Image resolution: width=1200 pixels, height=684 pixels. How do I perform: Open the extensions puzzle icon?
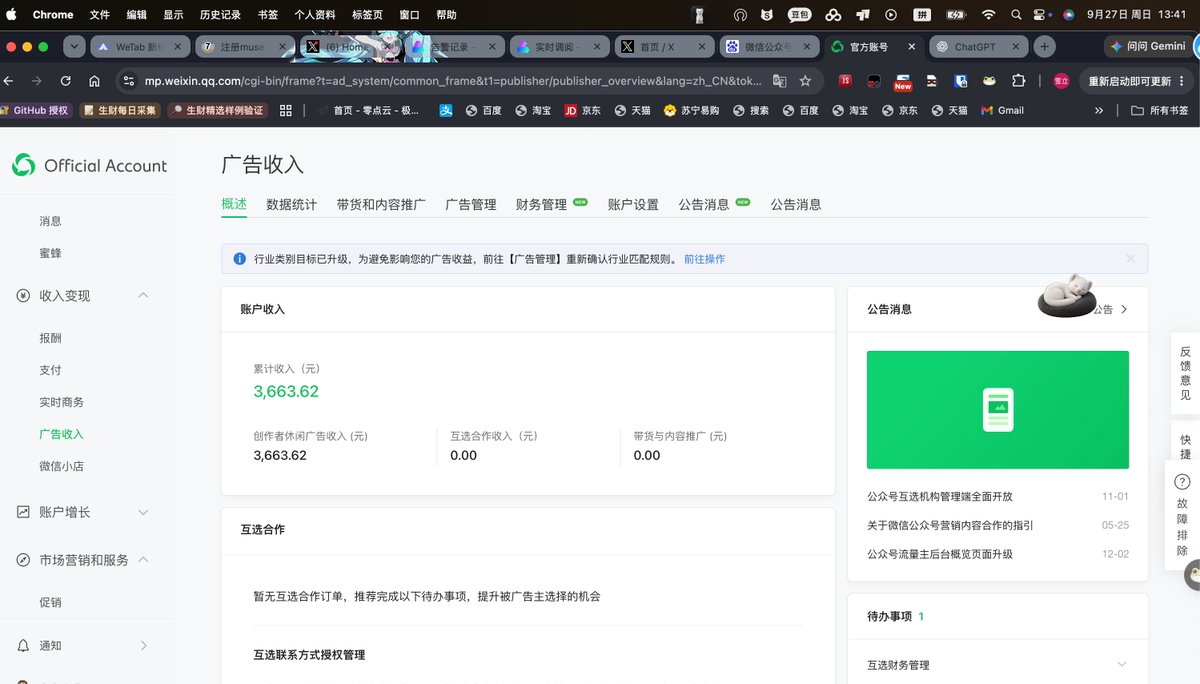click(x=1019, y=81)
